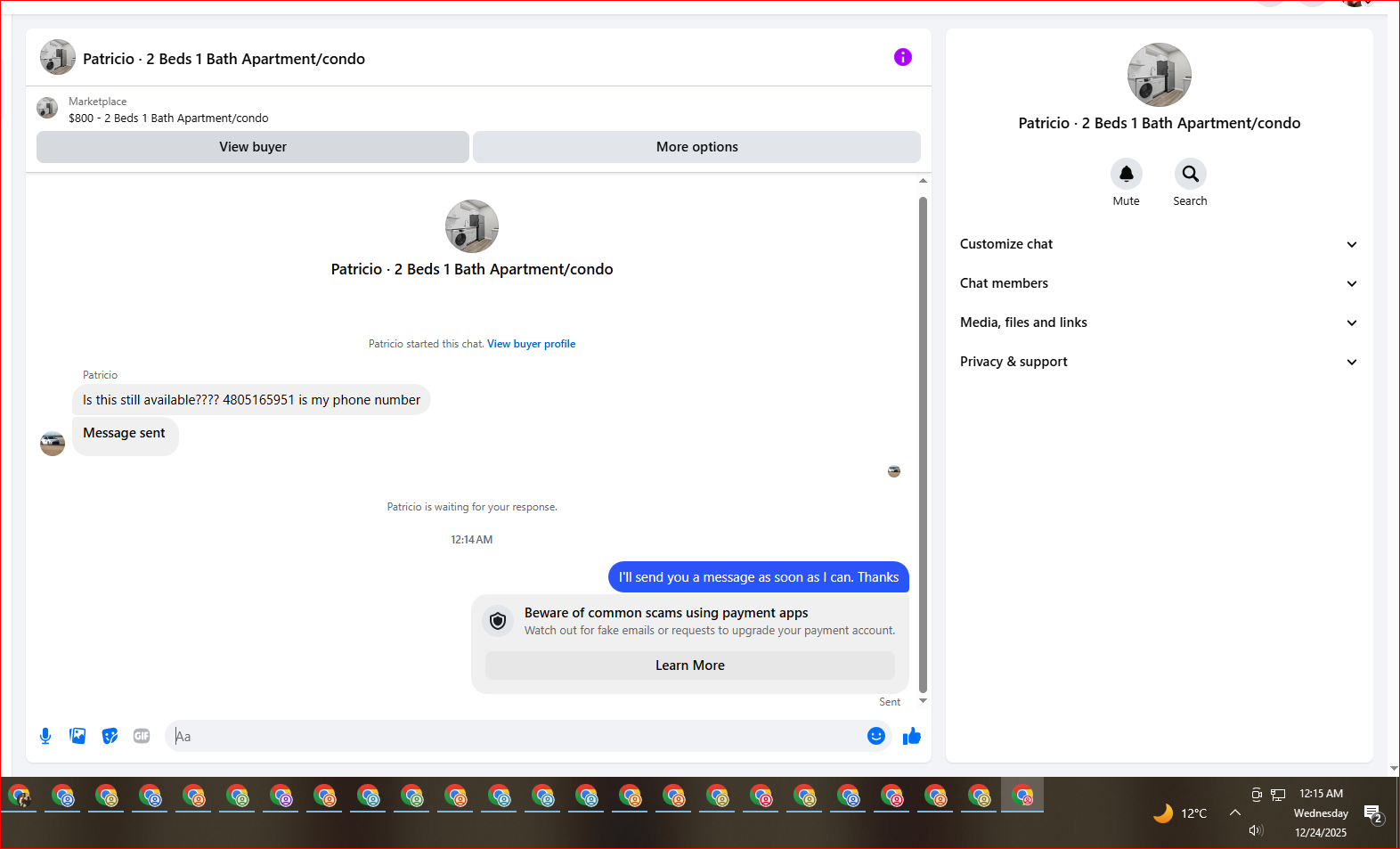Attach a photo using the image icon
Viewport: 1400px width, 849px height.
(77, 736)
